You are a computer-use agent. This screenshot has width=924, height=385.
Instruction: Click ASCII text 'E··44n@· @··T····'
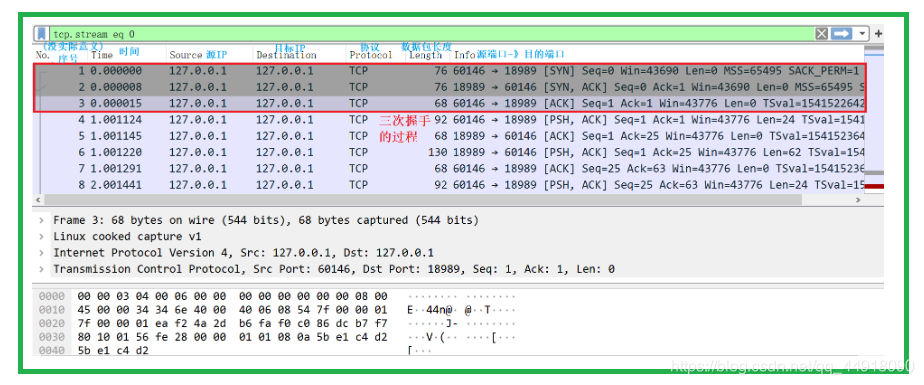tap(461, 310)
